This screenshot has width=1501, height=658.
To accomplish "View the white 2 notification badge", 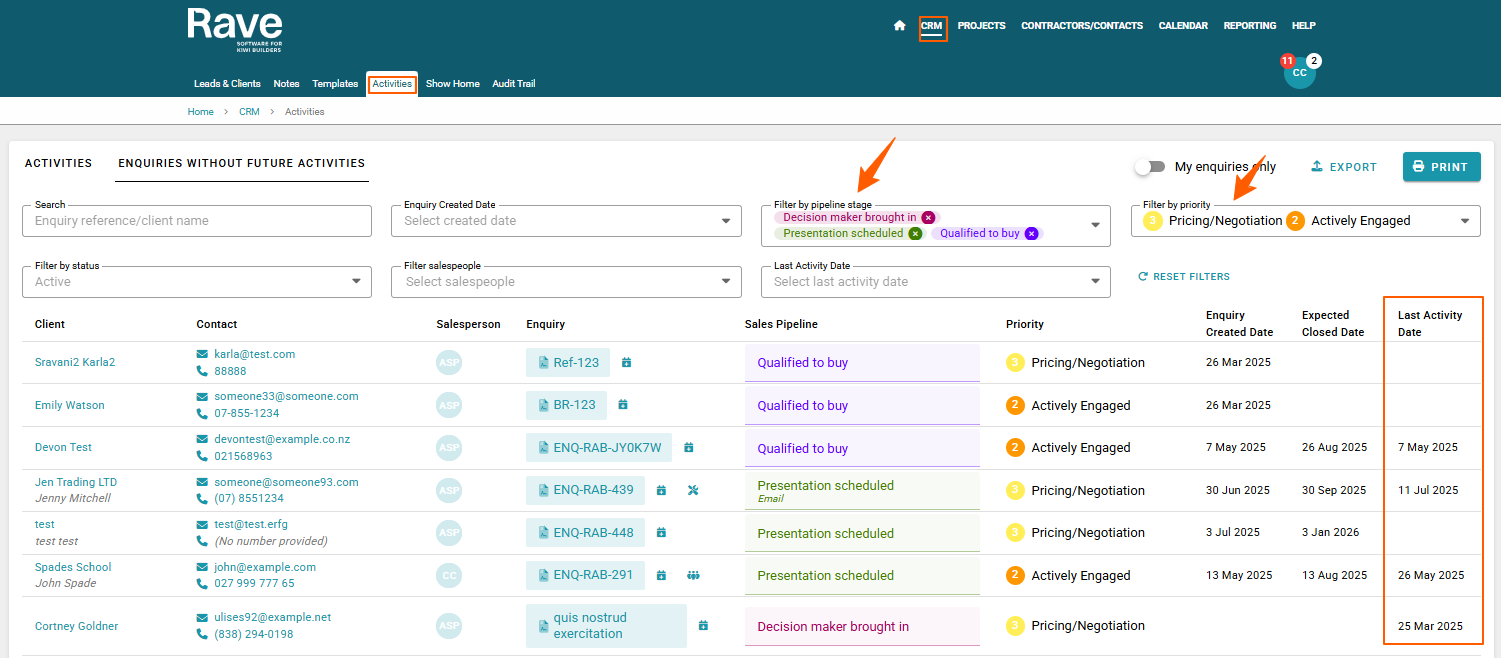I will 1314,61.
